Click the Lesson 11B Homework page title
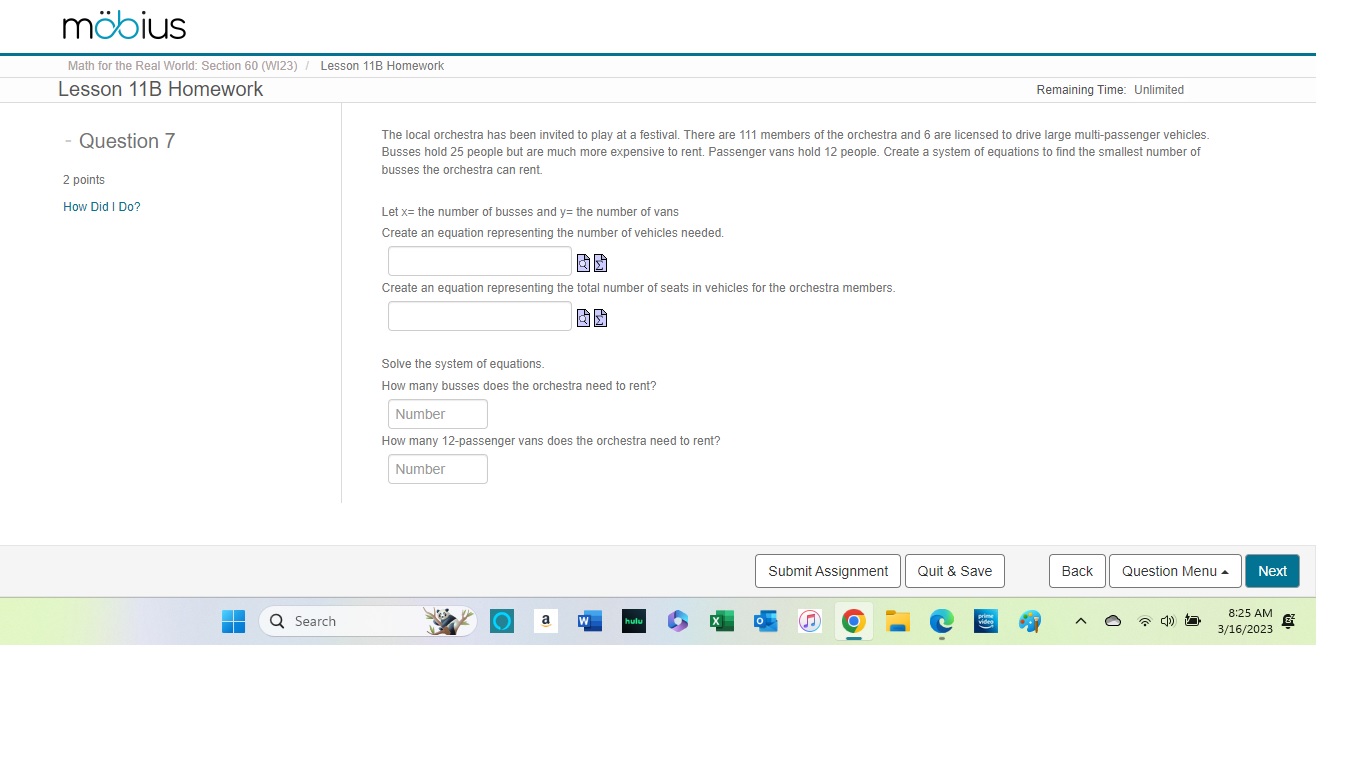This screenshot has width=1366, height=768. click(161, 89)
